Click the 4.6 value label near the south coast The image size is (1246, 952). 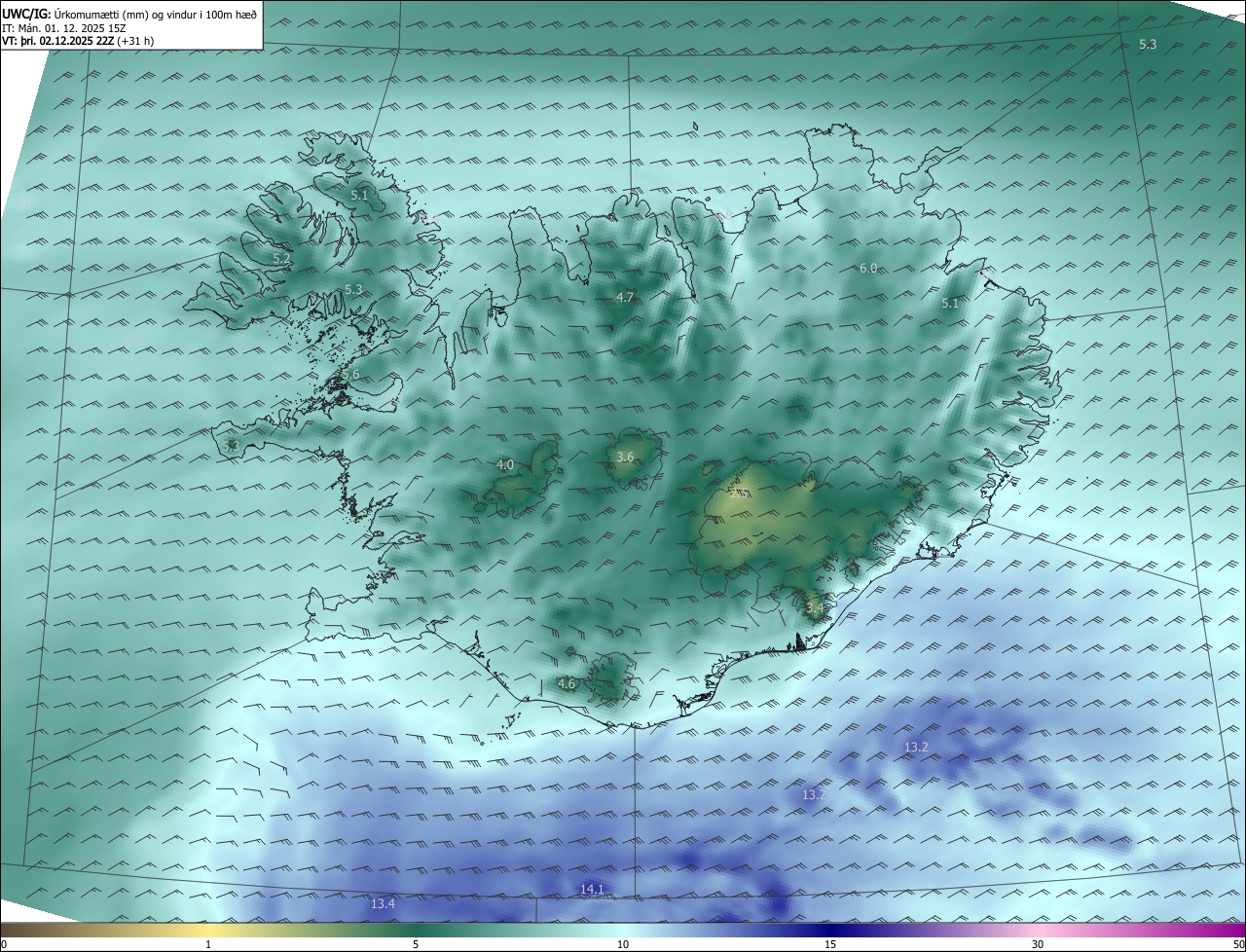(567, 684)
